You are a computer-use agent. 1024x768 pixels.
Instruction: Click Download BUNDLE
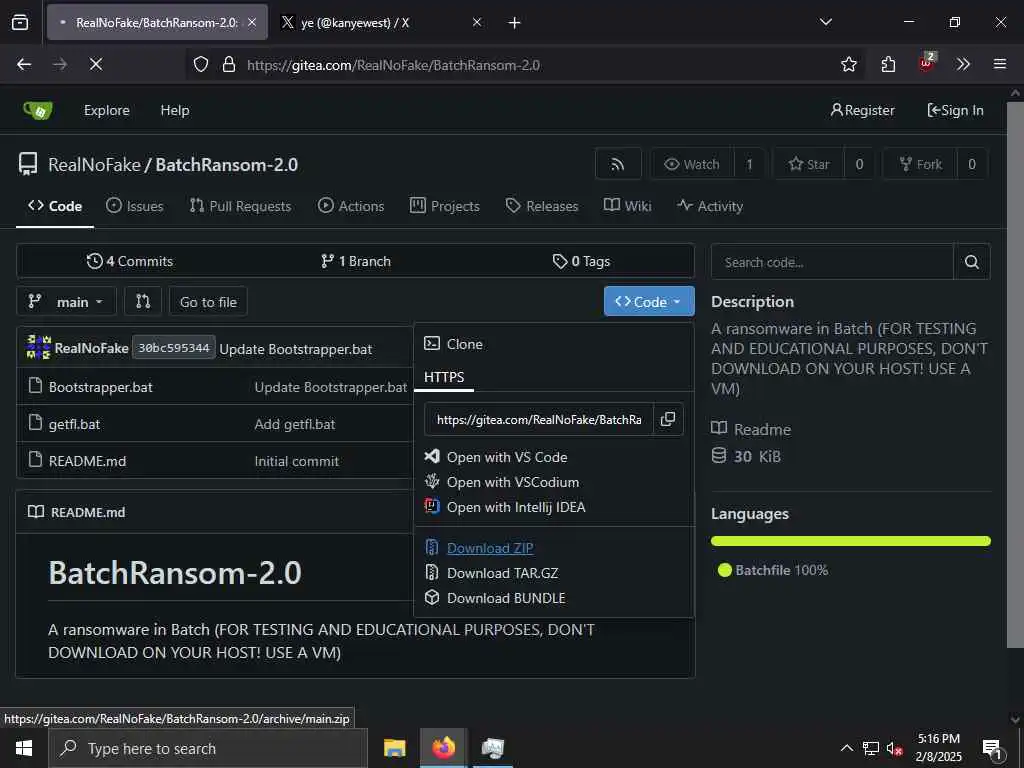[x=506, y=598]
